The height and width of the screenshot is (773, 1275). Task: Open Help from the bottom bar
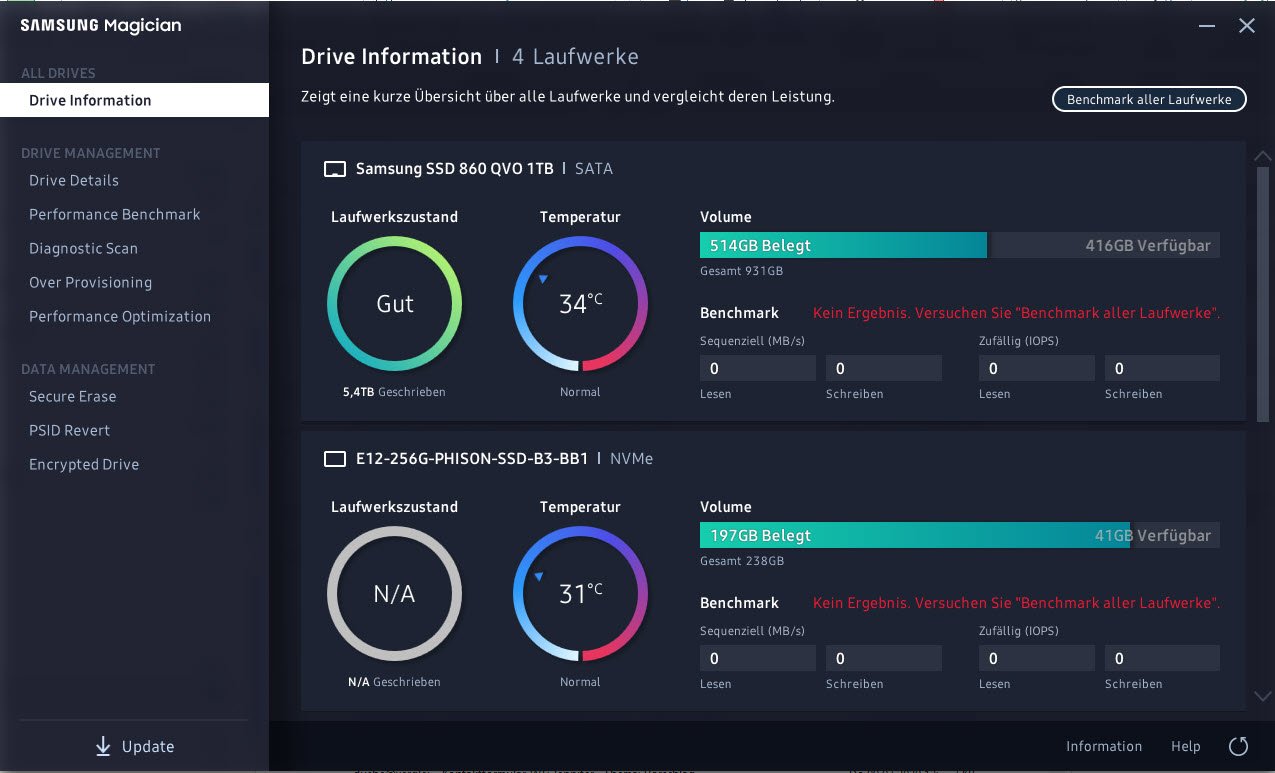click(1185, 746)
